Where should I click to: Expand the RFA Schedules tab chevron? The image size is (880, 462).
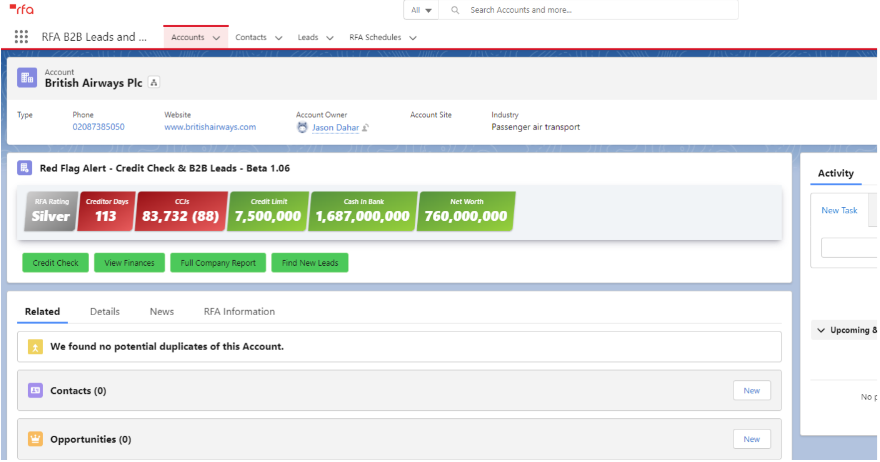[x=413, y=38]
